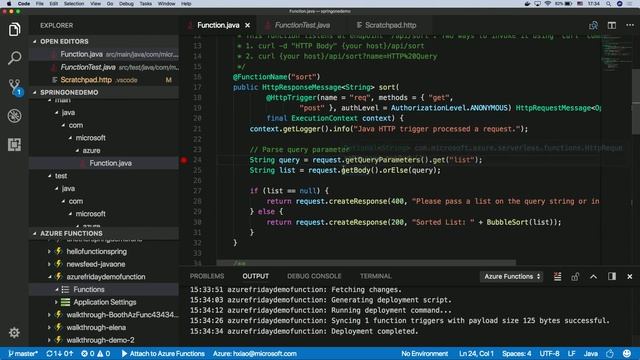Open the Extensions view in activity bar
Viewport: 640px width, 360px height.
14,144
